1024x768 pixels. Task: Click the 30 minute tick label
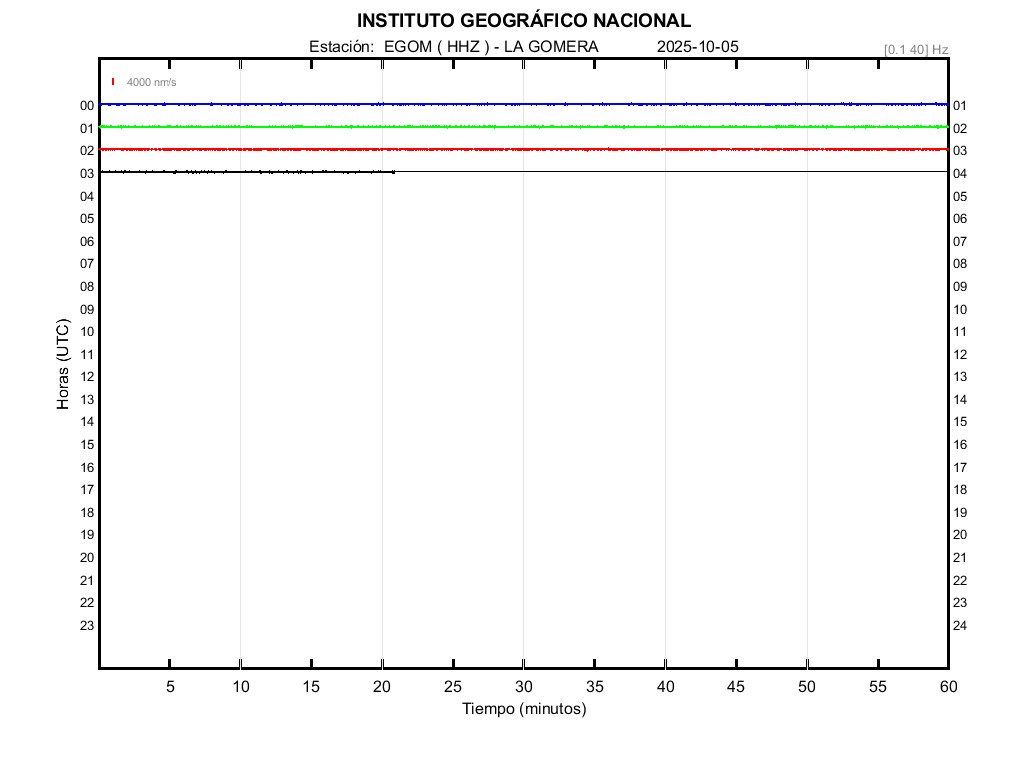(523, 686)
